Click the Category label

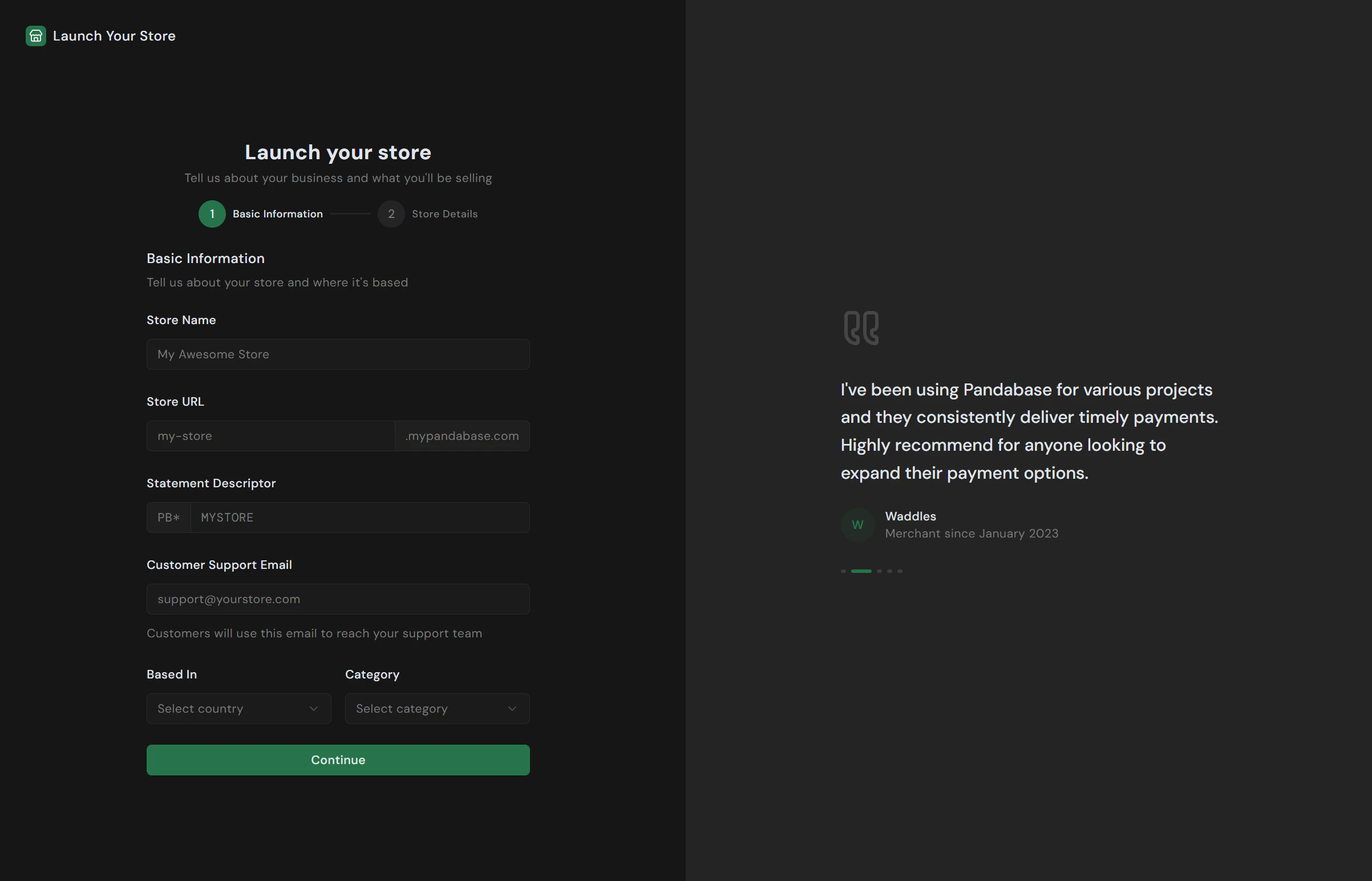(373, 674)
